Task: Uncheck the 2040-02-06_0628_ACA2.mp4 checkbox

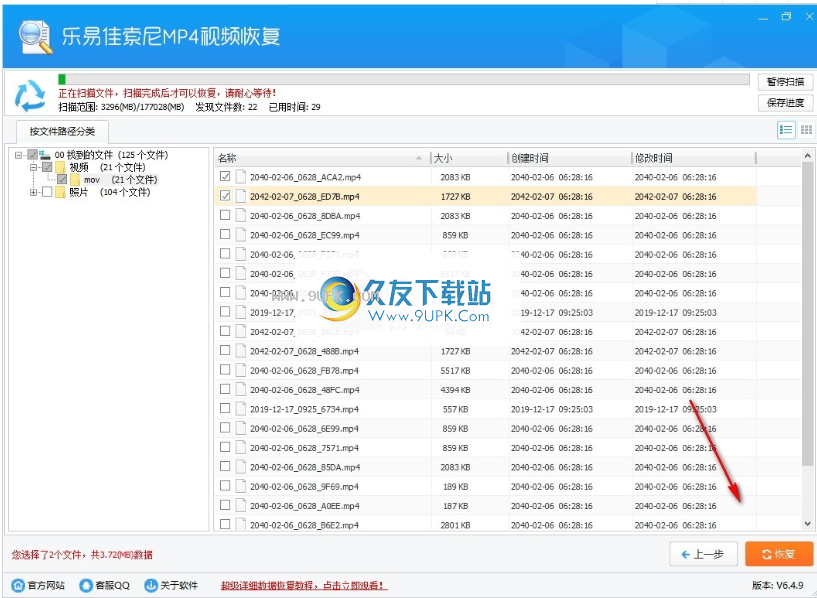Action: pyautogui.click(x=225, y=176)
